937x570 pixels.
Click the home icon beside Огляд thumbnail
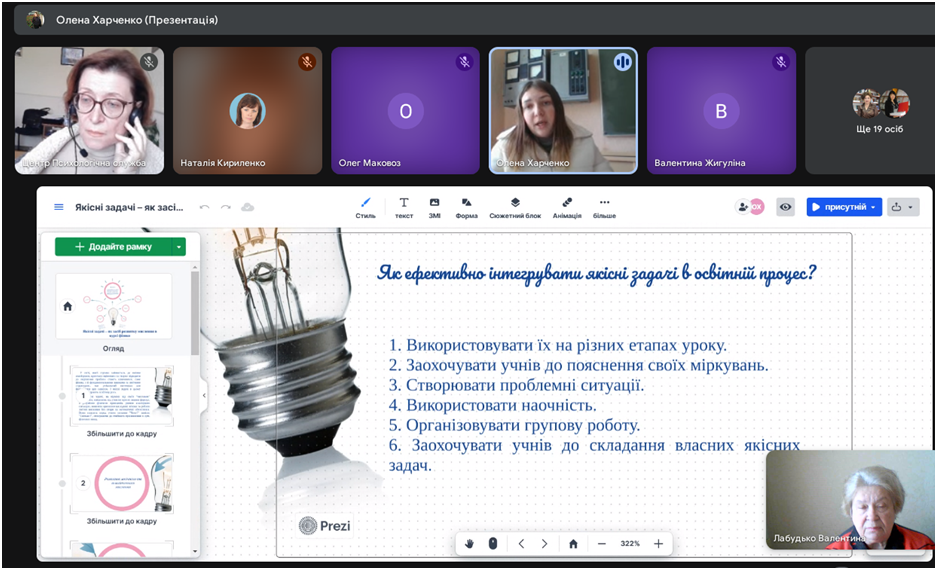68,306
